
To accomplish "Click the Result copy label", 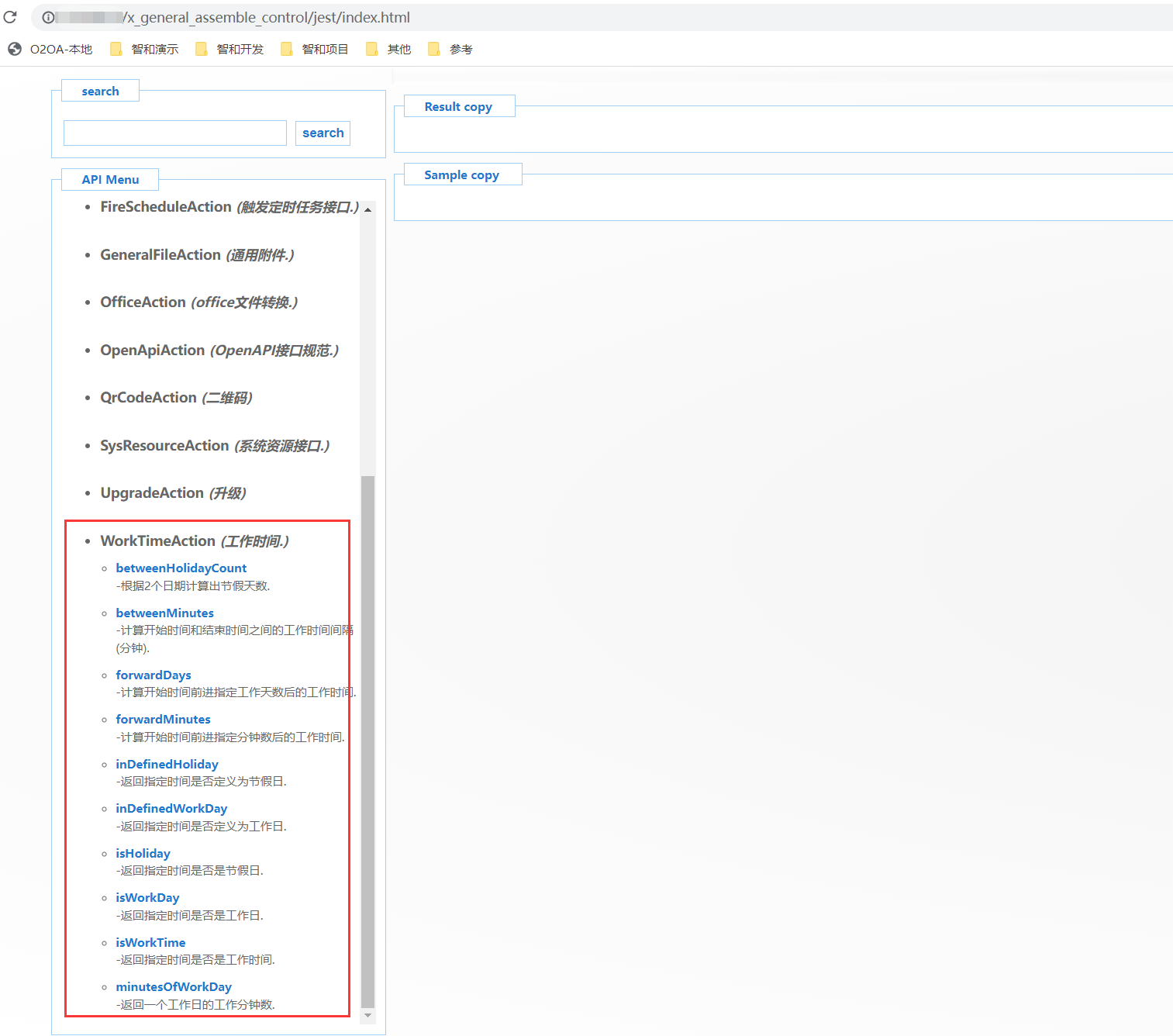I will click(459, 107).
